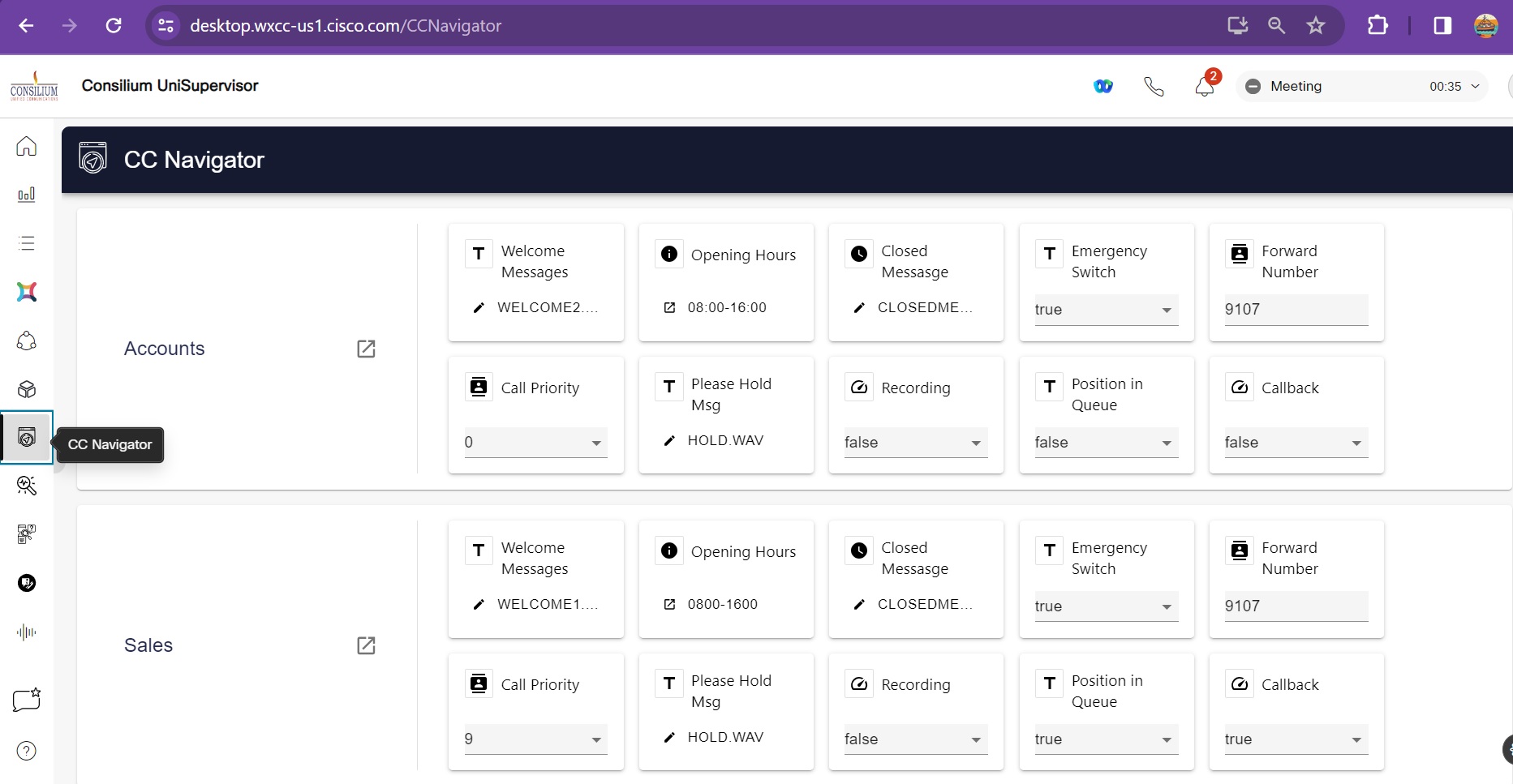Click the phone dialer icon in header
The height and width of the screenshot is (784, 1513).
click(x=1154, y=86)
